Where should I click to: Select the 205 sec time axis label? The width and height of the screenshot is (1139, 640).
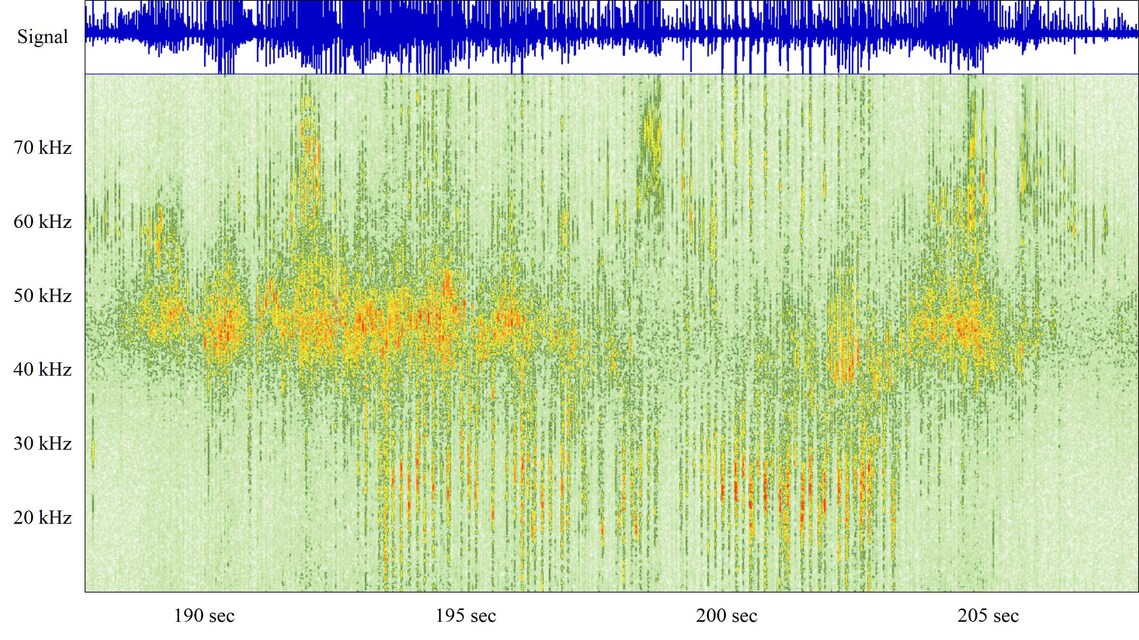[990, 615]
